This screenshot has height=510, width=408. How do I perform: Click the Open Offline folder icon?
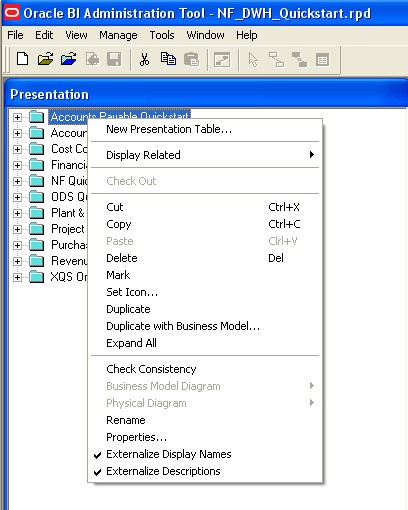point(45,59)
